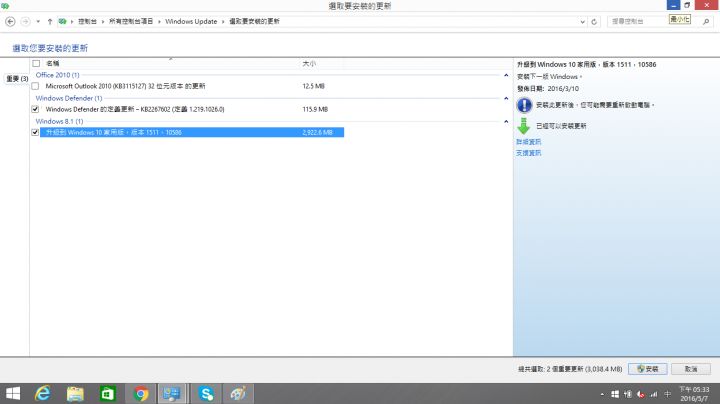720x404 pixels.
Task: Click the blue restart notice icon
Action: click(x=524, y=105)
